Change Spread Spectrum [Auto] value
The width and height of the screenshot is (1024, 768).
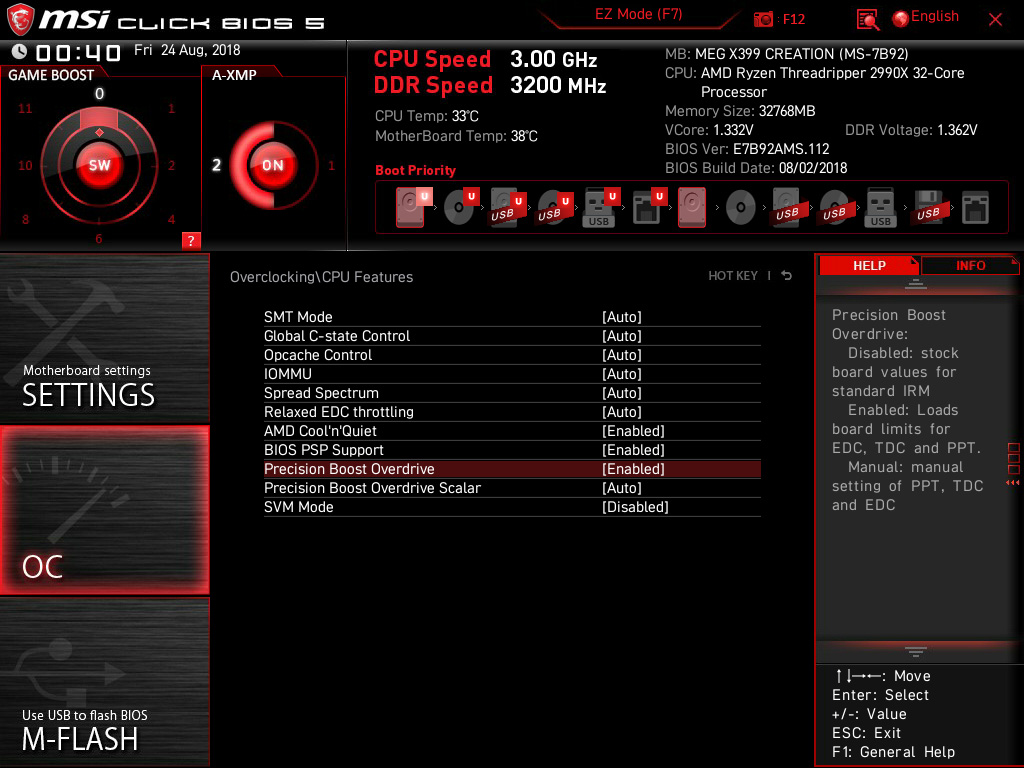622,392
